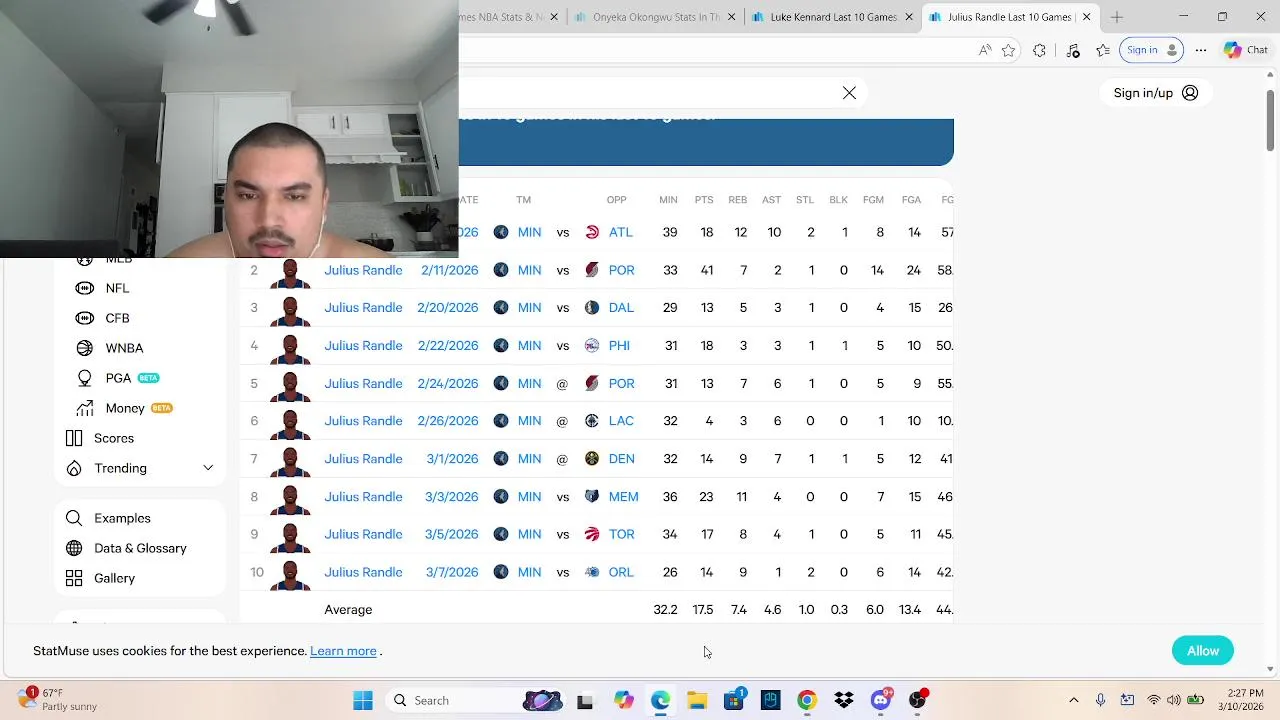Open a new browser tab

pos(1117,17)
